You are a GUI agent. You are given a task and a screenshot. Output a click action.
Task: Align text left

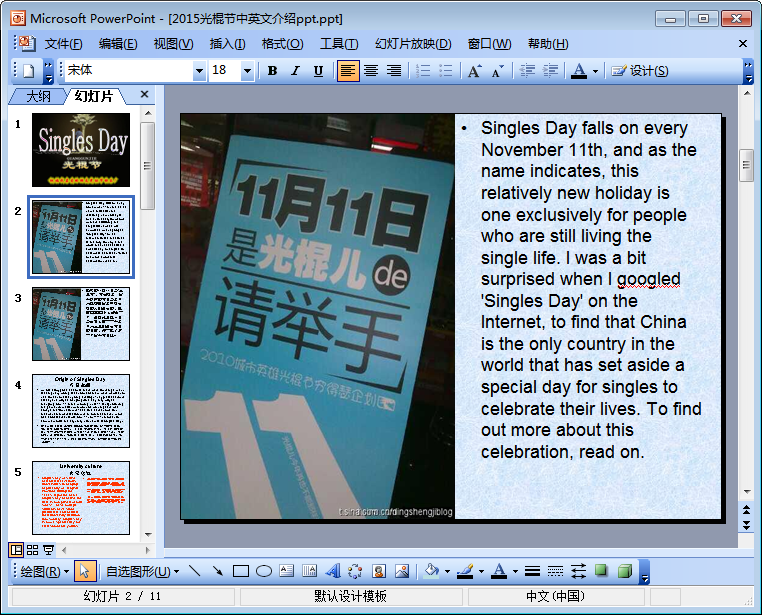[x=348, y=71]
